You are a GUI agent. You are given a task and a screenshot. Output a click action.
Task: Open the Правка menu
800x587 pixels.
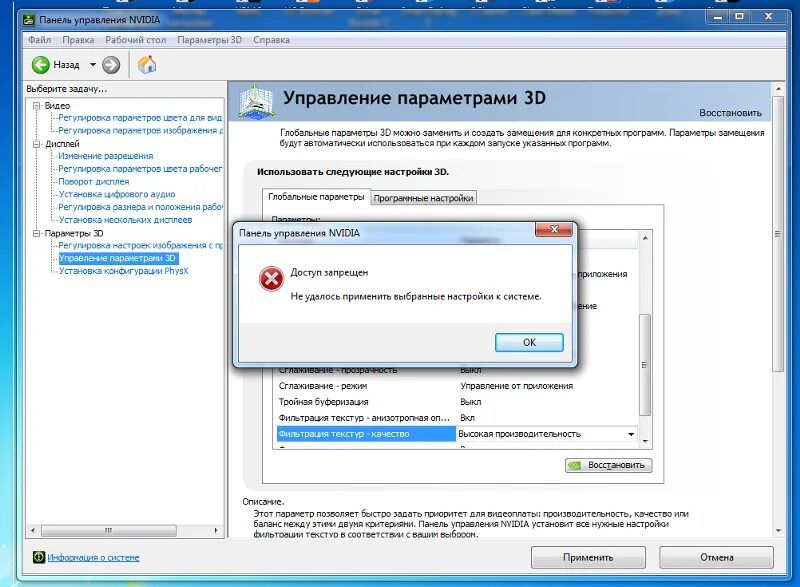[x=78, y=40]
